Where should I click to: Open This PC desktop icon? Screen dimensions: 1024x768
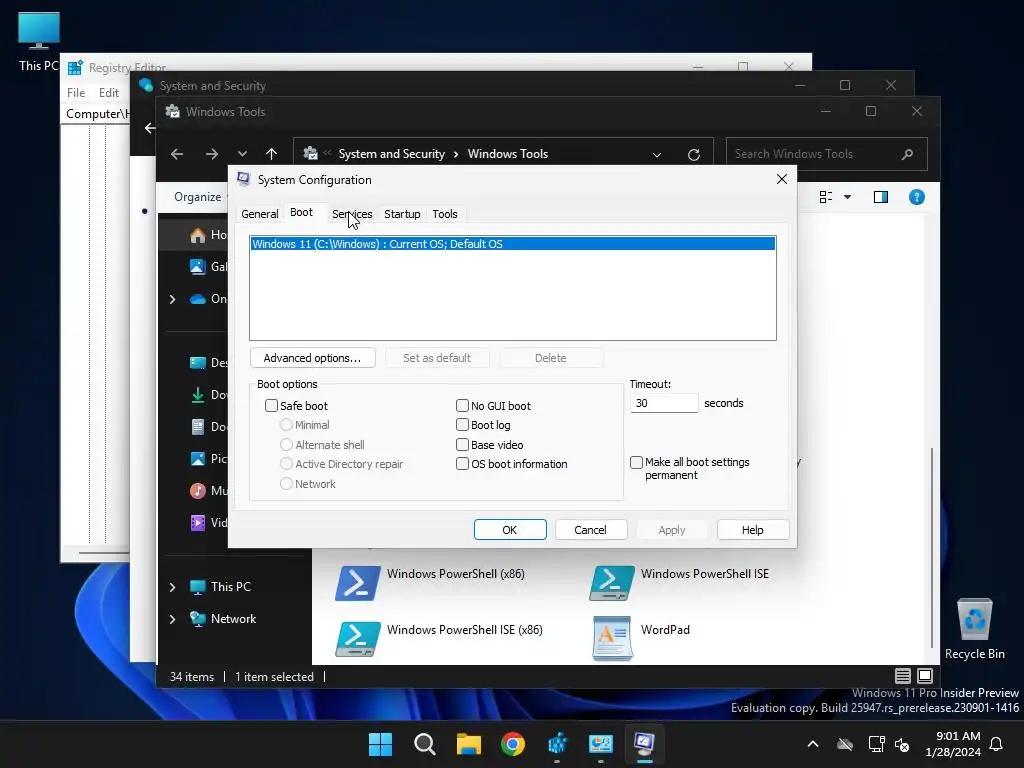coord(39,41)
